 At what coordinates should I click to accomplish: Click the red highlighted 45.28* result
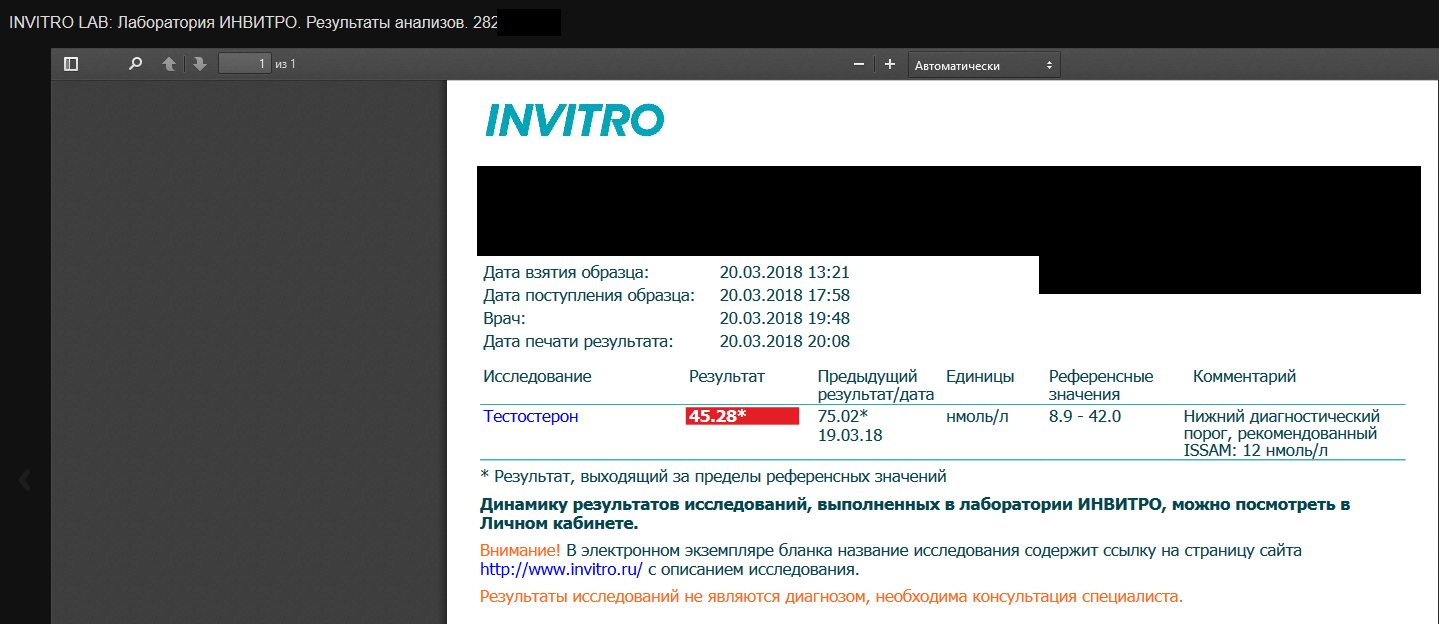[742, 416]
